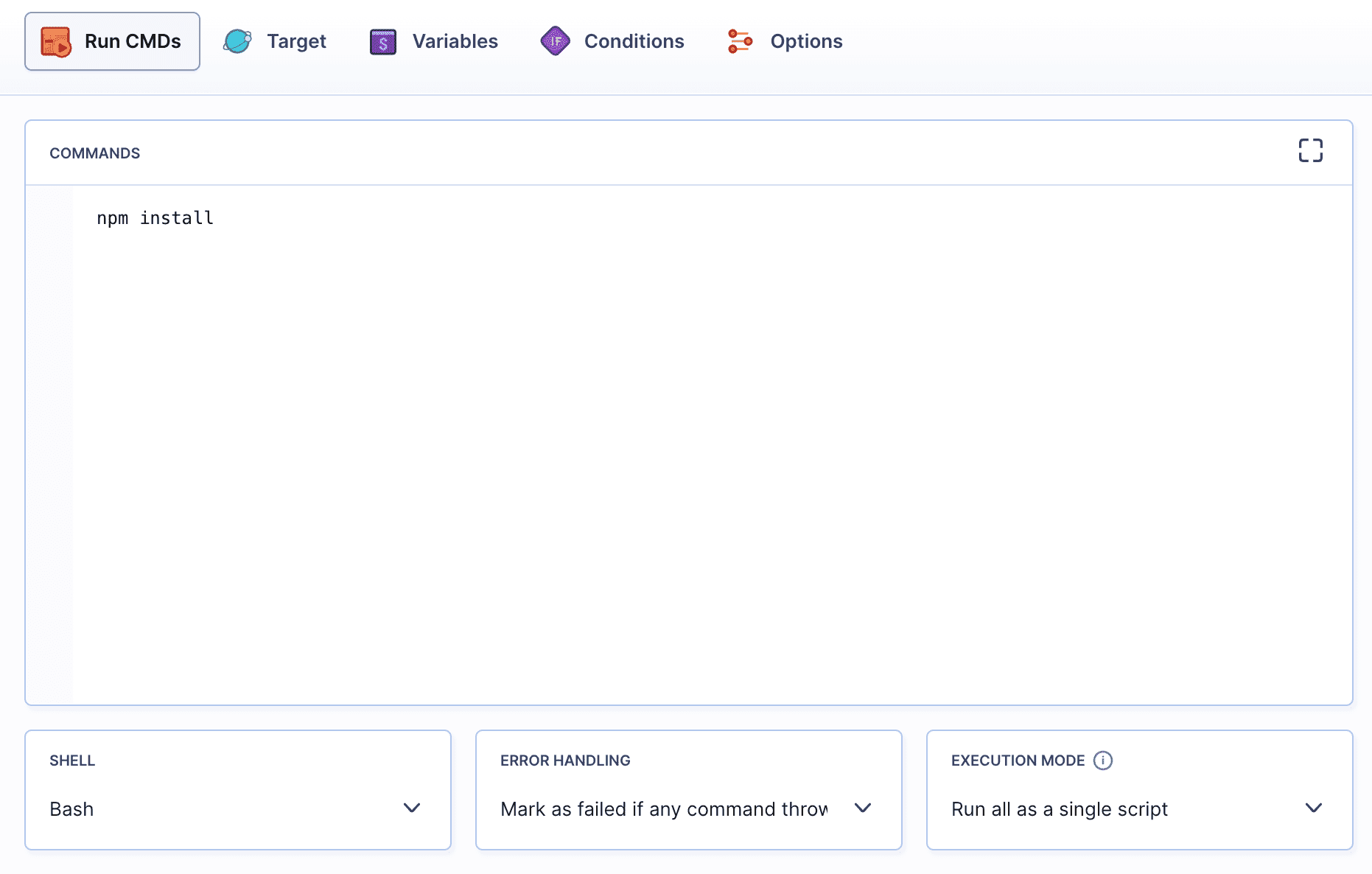Screen dimensions: 1372x874
Task: Click the editor line-number gutter
Action: (49, 445)
